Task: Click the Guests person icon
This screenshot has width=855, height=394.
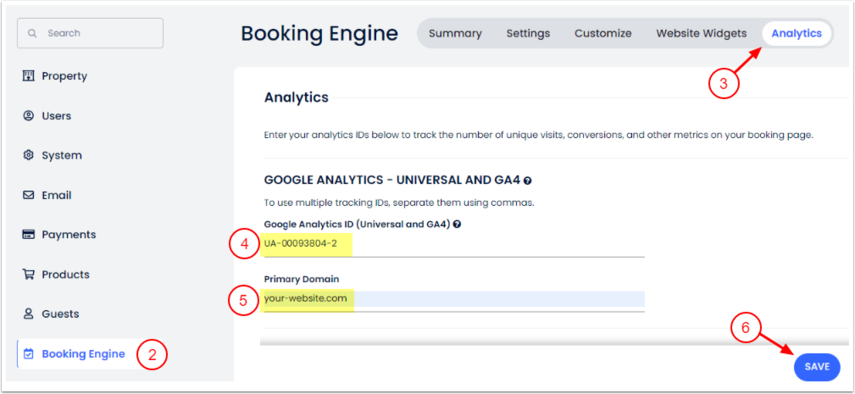Action: [x=28, y=314]
